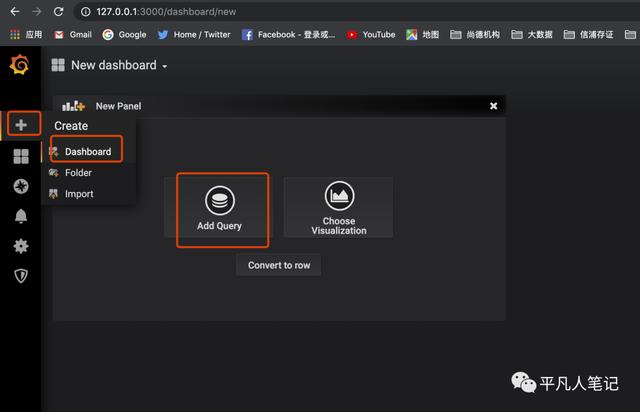View site information icon in address bar

tap(86, 12)
